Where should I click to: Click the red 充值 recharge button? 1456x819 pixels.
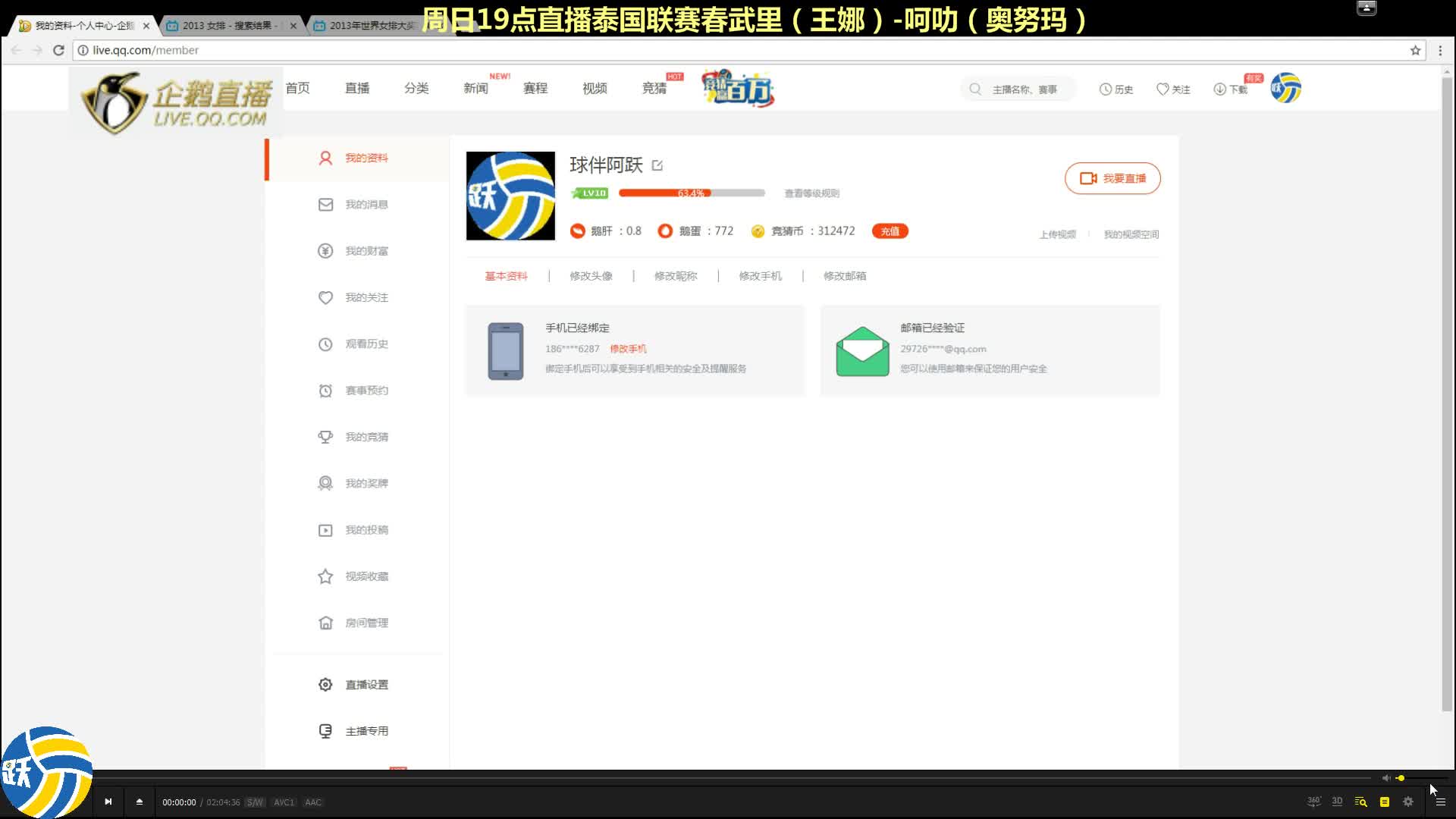(x=890, y=231)
